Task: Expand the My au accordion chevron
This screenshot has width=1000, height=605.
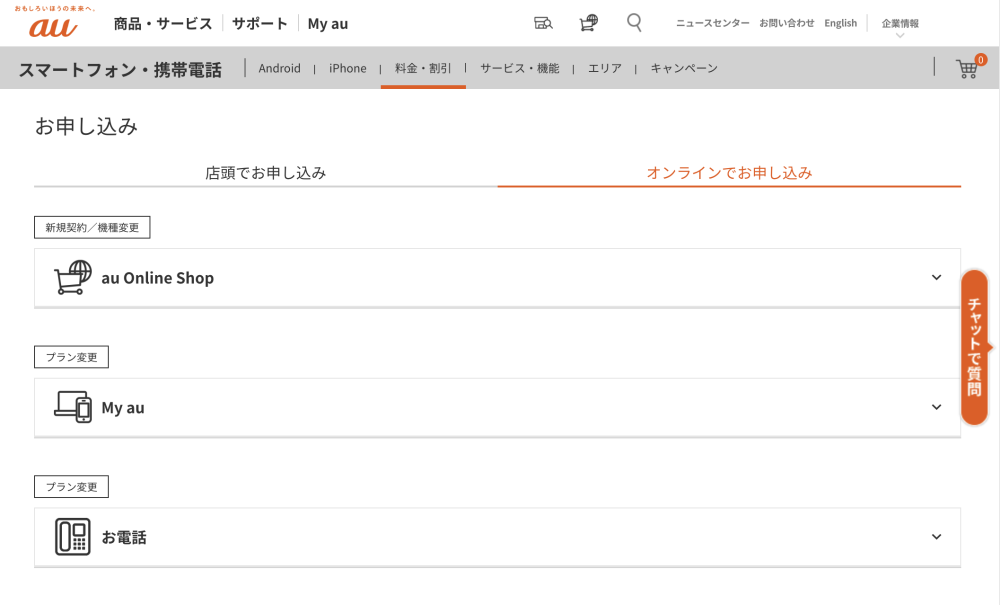Action: coord(936,407)
